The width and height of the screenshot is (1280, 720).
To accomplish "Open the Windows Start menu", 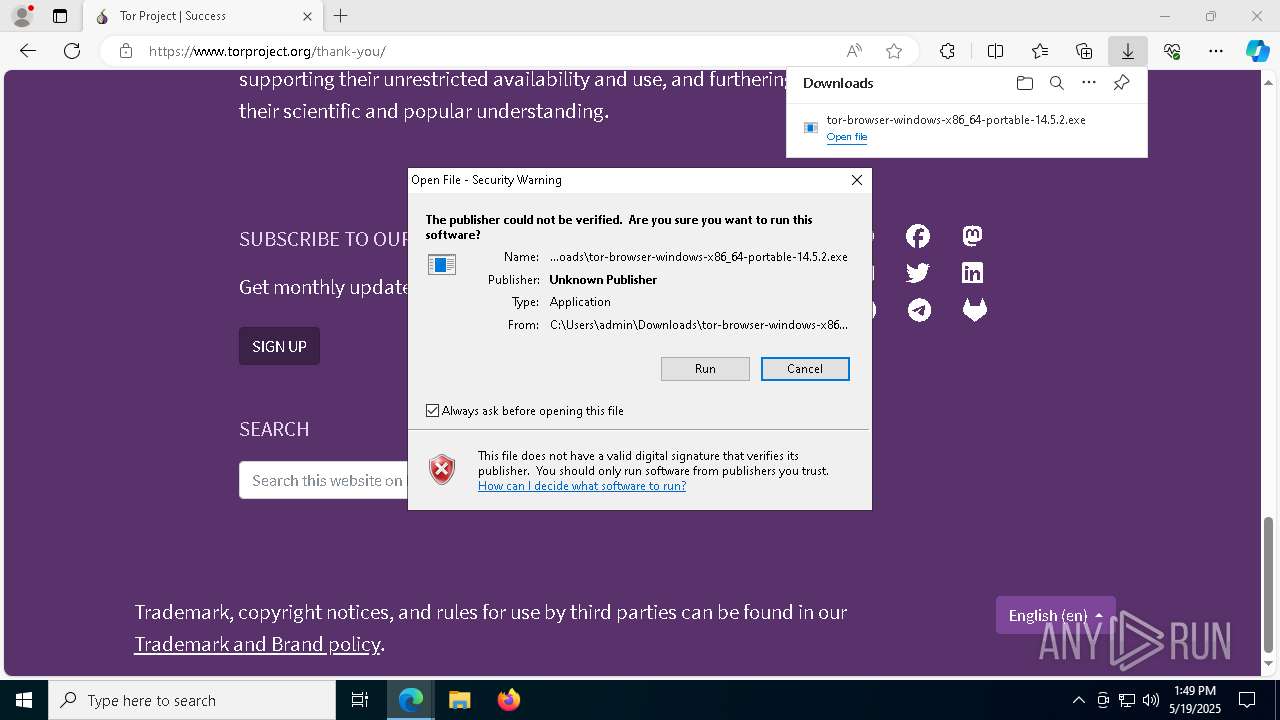I will coord(24,700).
